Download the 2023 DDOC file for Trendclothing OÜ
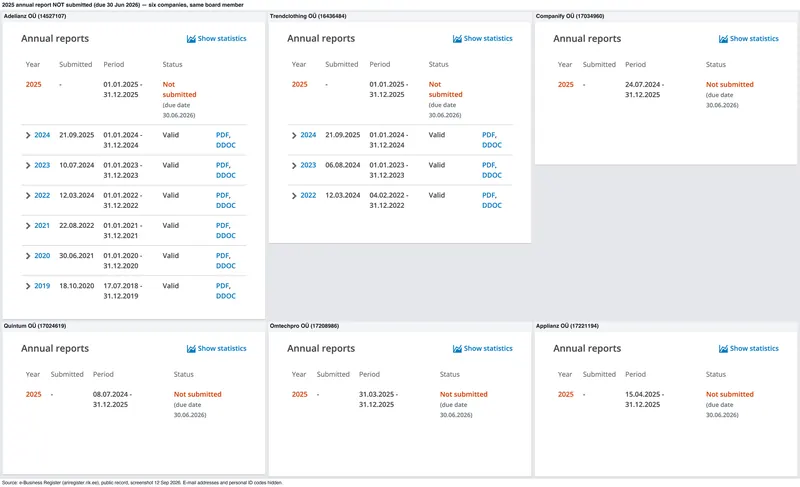 coord(492,175)
